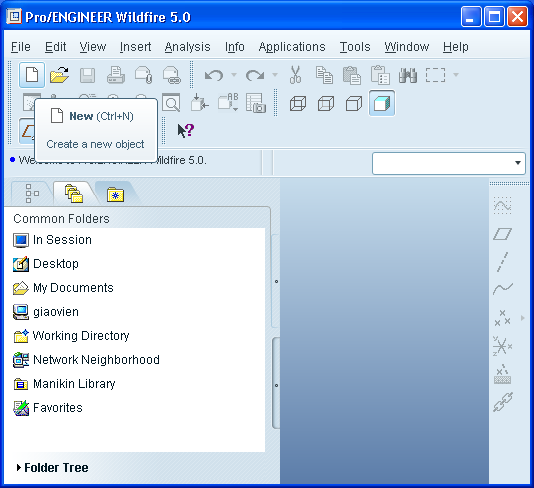Open the File menu
Screen dimensions: 534x488
pyautogui.click(x=20, y=47)
